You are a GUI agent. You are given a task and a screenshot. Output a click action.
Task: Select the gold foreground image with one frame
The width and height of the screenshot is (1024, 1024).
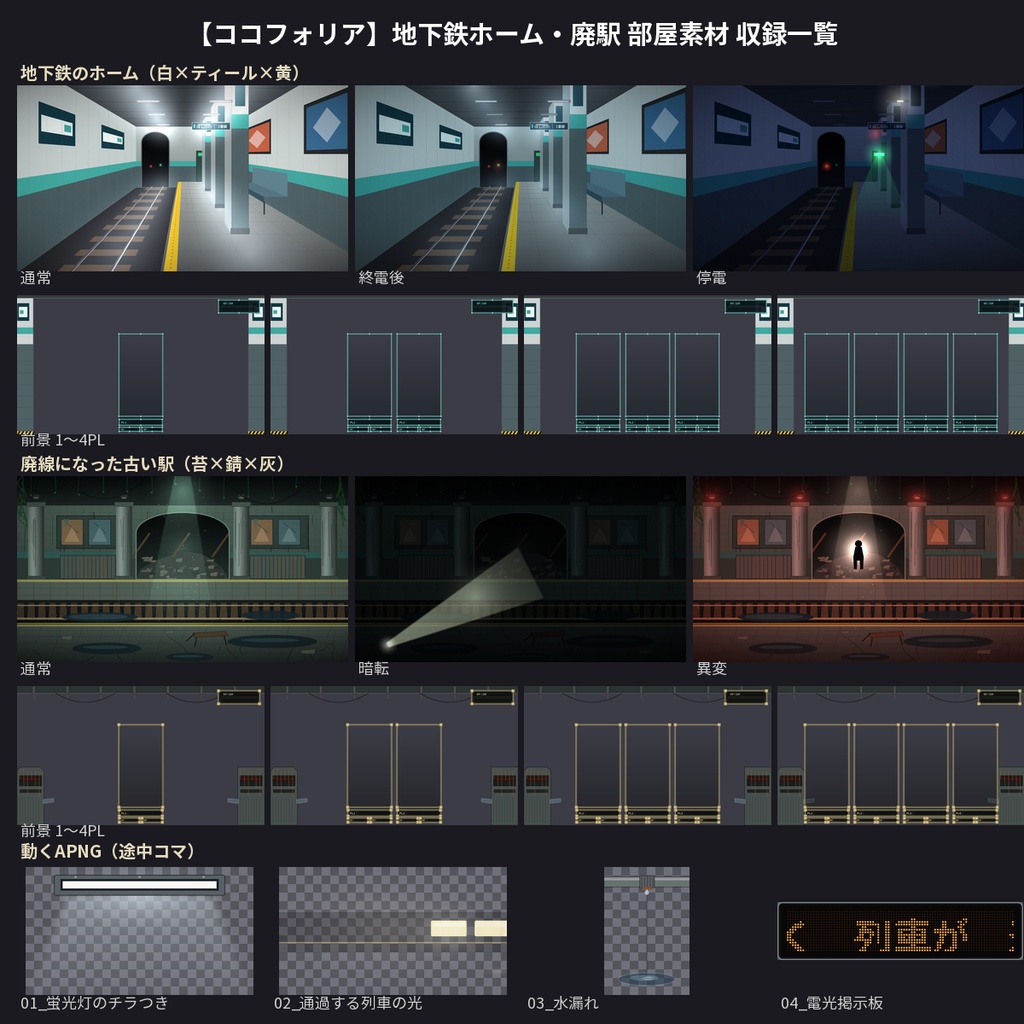click(140, 756)
